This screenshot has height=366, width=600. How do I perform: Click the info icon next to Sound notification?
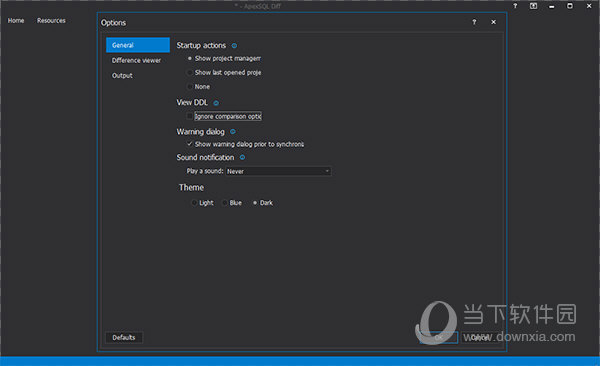tap(242, 157)
